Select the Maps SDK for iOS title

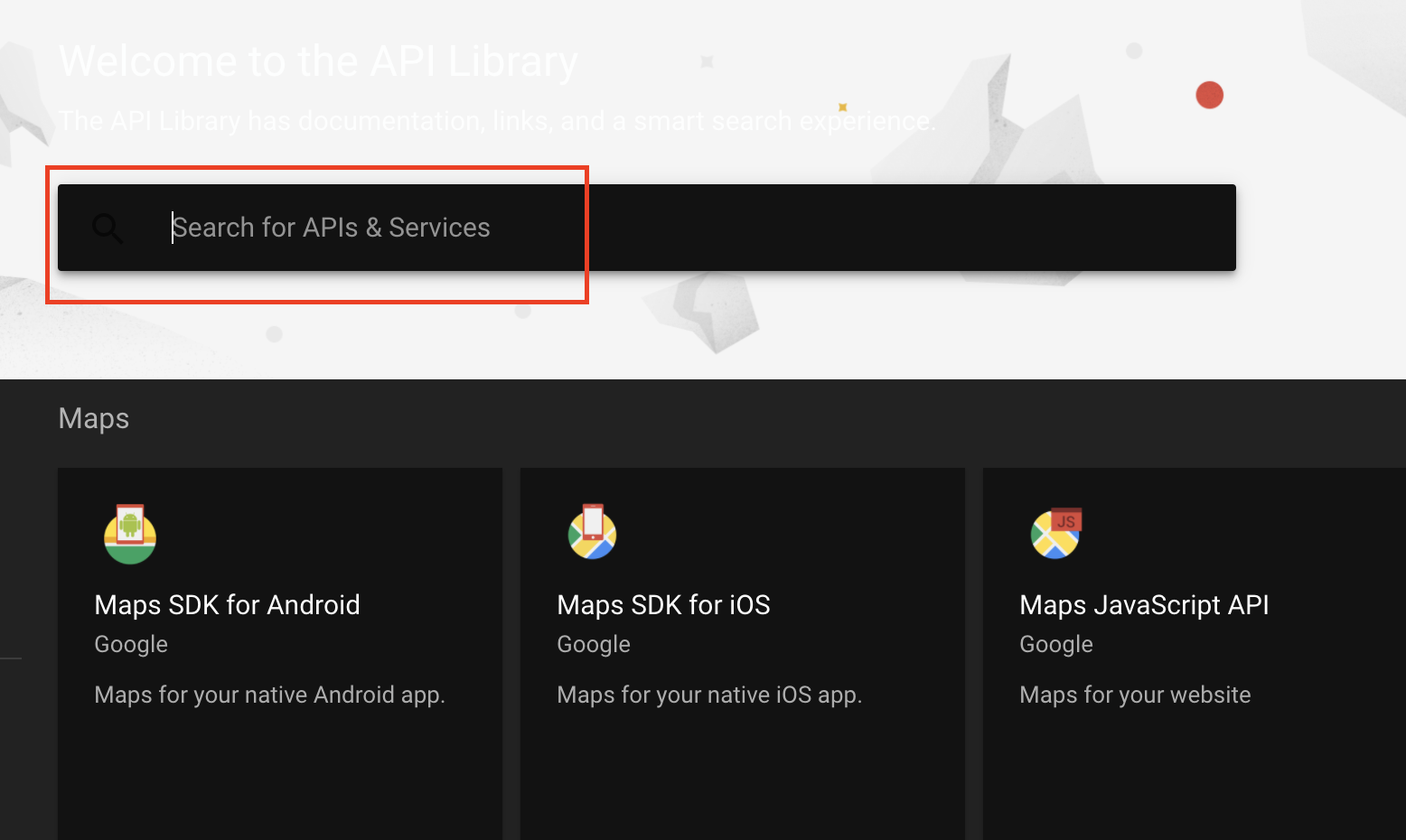[x=664, y=605]
